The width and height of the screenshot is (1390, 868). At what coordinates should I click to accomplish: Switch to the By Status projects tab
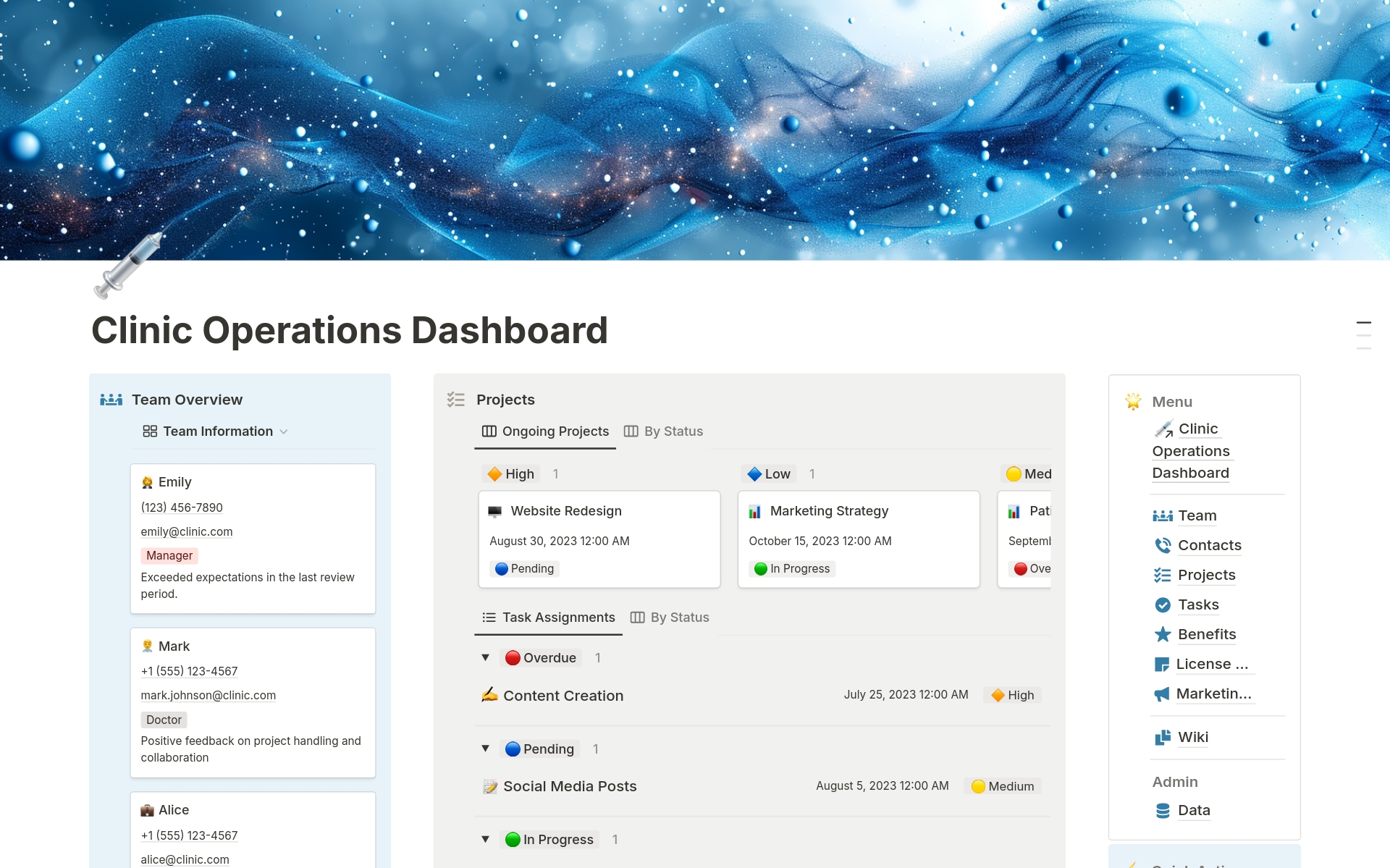coord(663,431)
